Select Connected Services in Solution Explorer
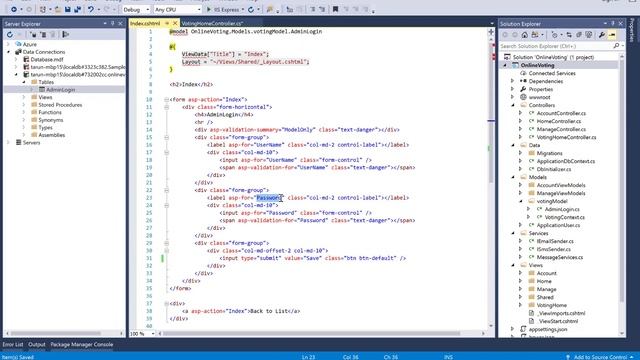 pos(552,73)
